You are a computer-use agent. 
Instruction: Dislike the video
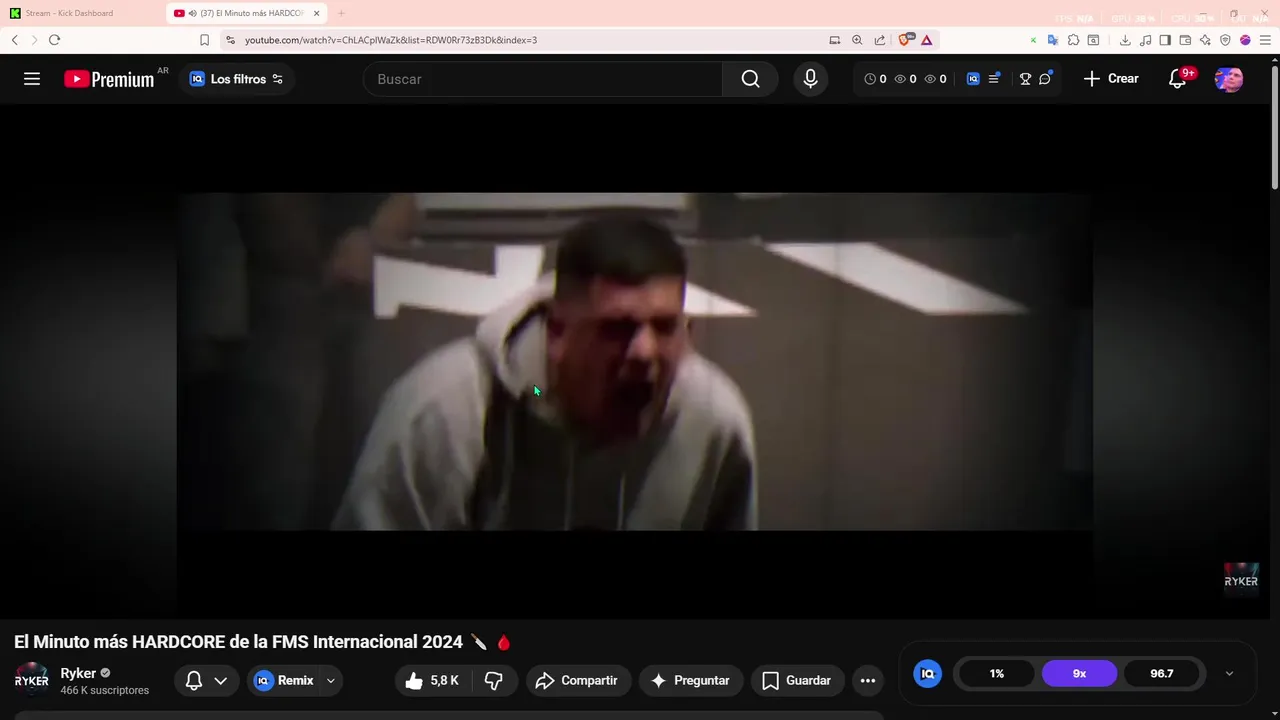(494, 680)
